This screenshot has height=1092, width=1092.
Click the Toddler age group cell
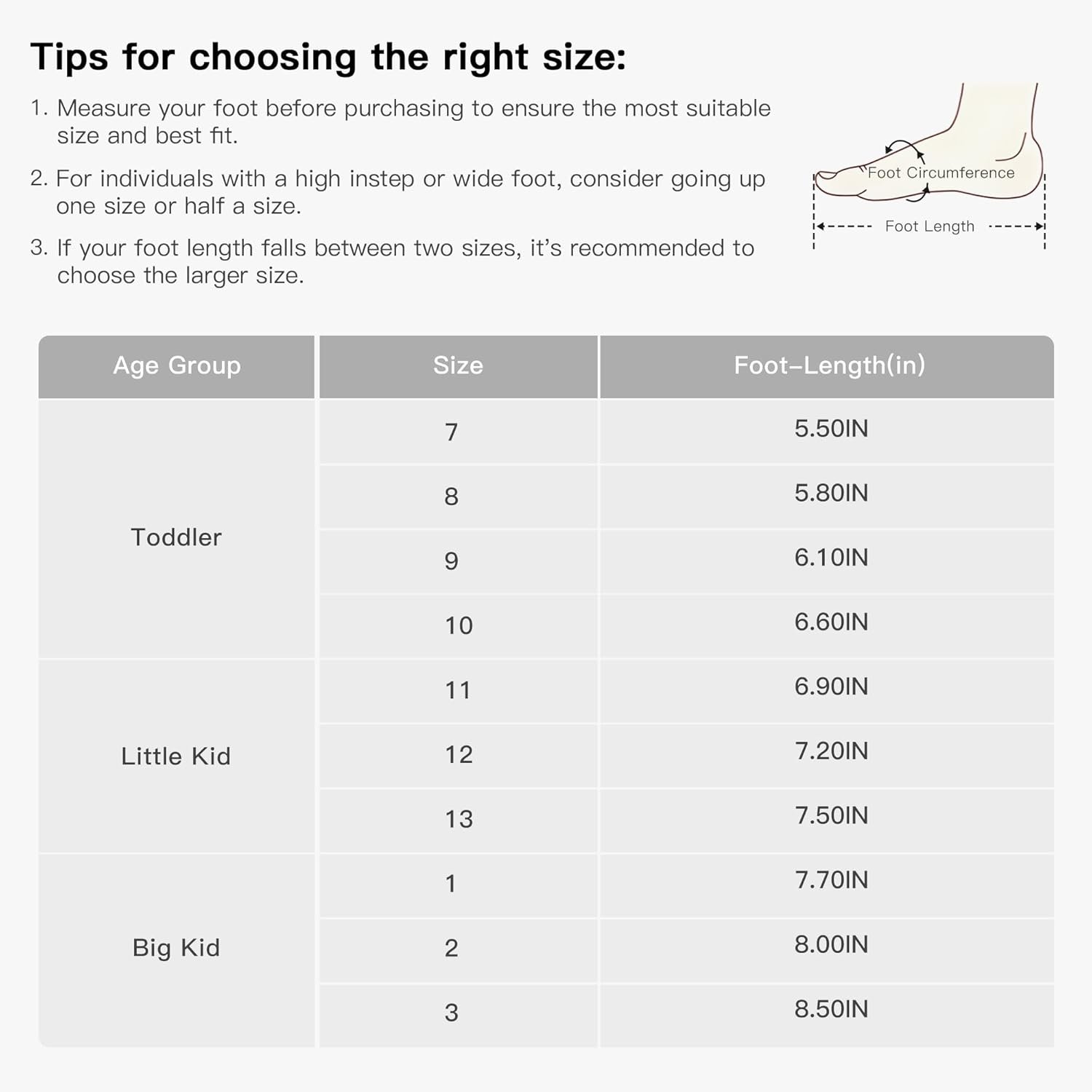point(176,537)
